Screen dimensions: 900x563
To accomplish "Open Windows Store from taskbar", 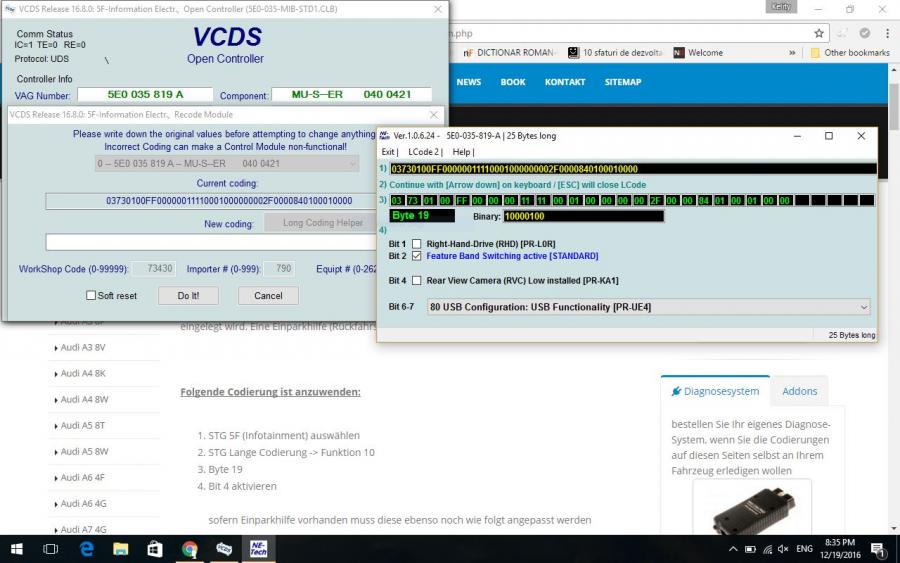I will (x=155, y=549).
